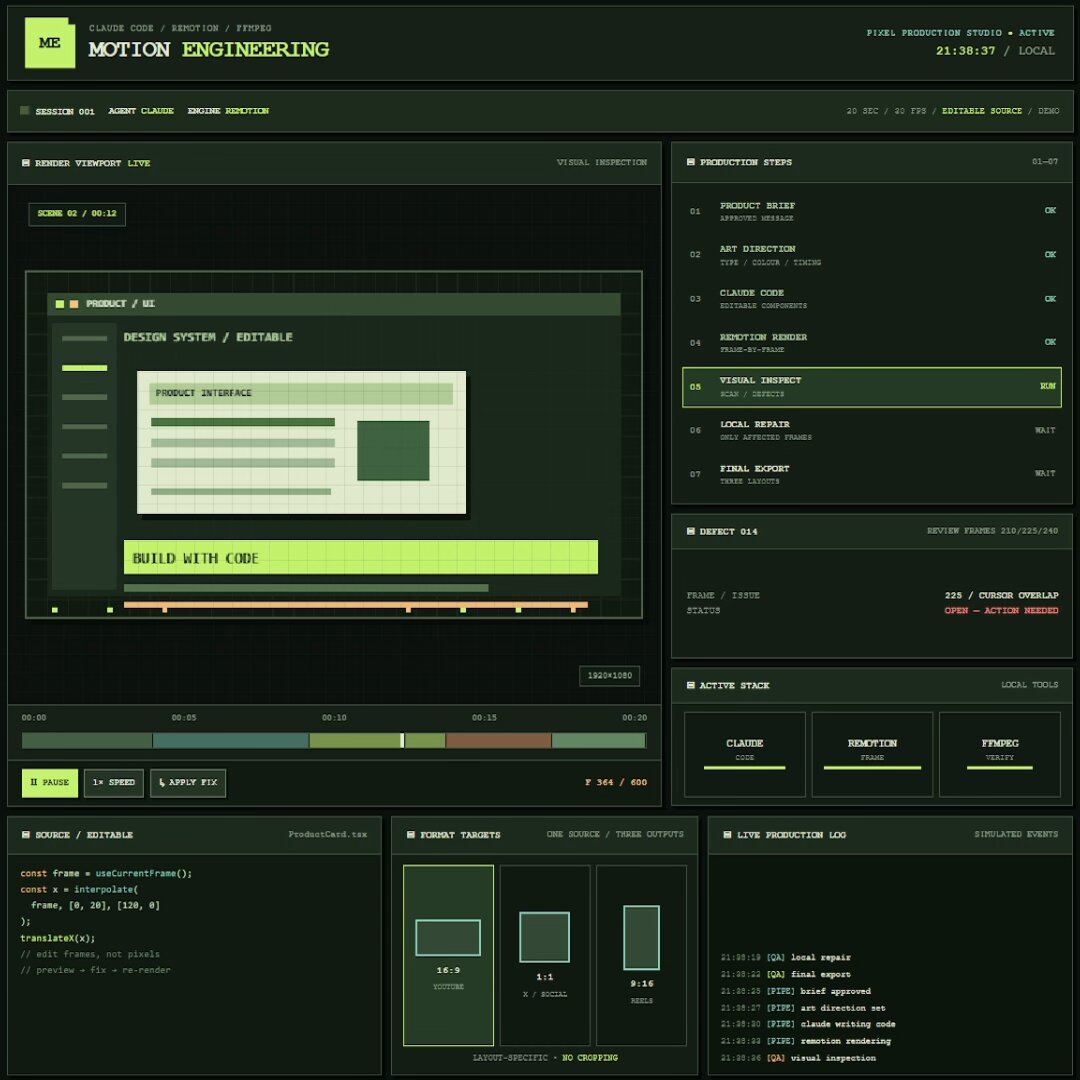Click the ProductCard.tsx file name
This screenshot has height=1080, width=1080.
click(x=328, y=834)
